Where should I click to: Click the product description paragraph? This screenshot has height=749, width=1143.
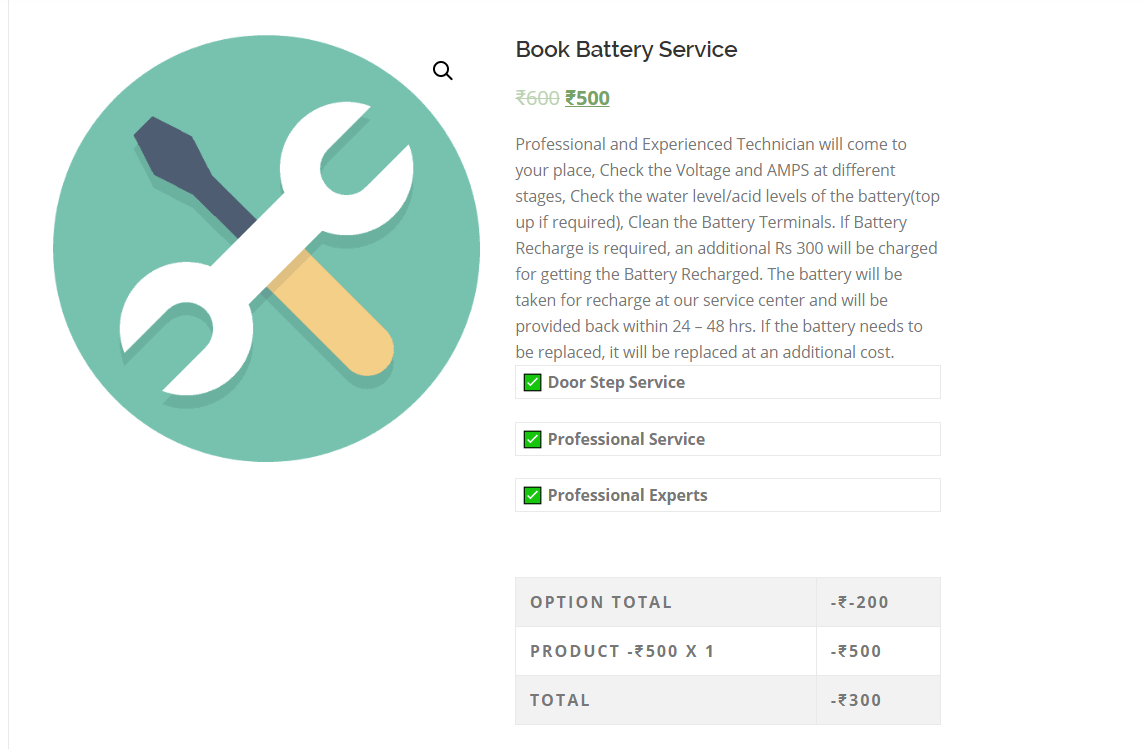[x=727, y=248]
